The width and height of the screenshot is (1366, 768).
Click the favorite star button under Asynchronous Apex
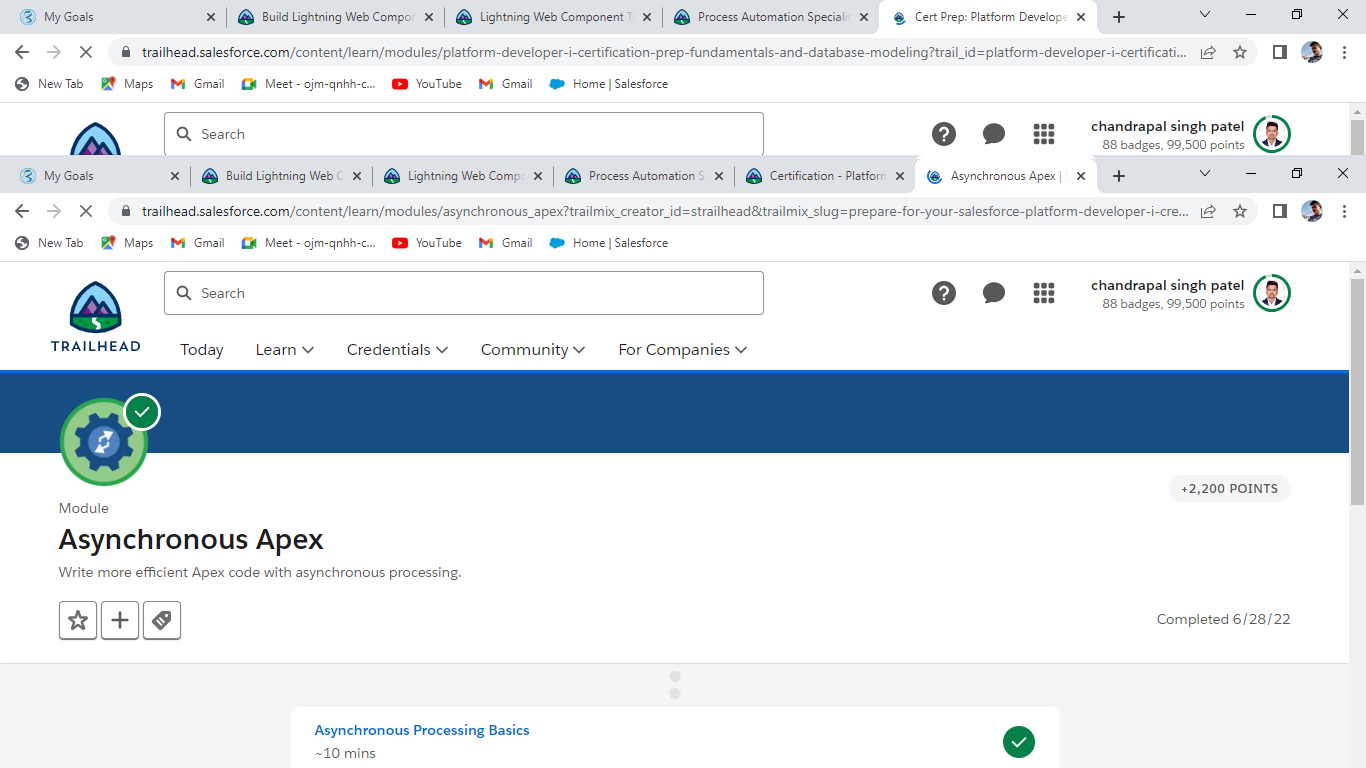point(78,620)
